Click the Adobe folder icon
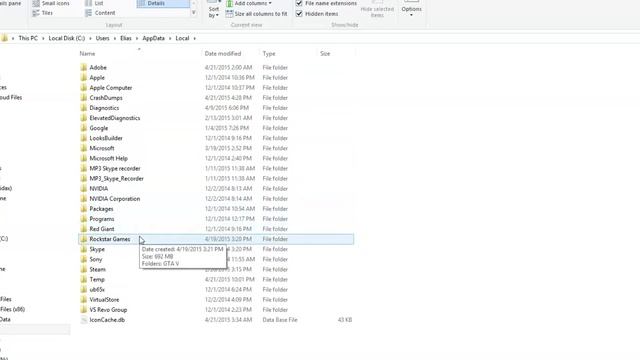The width and height of the screenshot is (640, 360). click(x=84, y=67)
